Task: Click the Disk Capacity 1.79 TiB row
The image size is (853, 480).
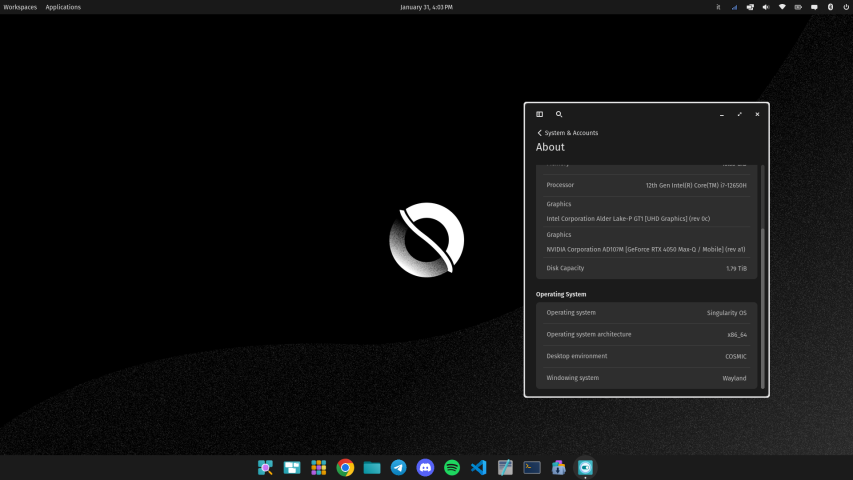Action: click(646, 268)
